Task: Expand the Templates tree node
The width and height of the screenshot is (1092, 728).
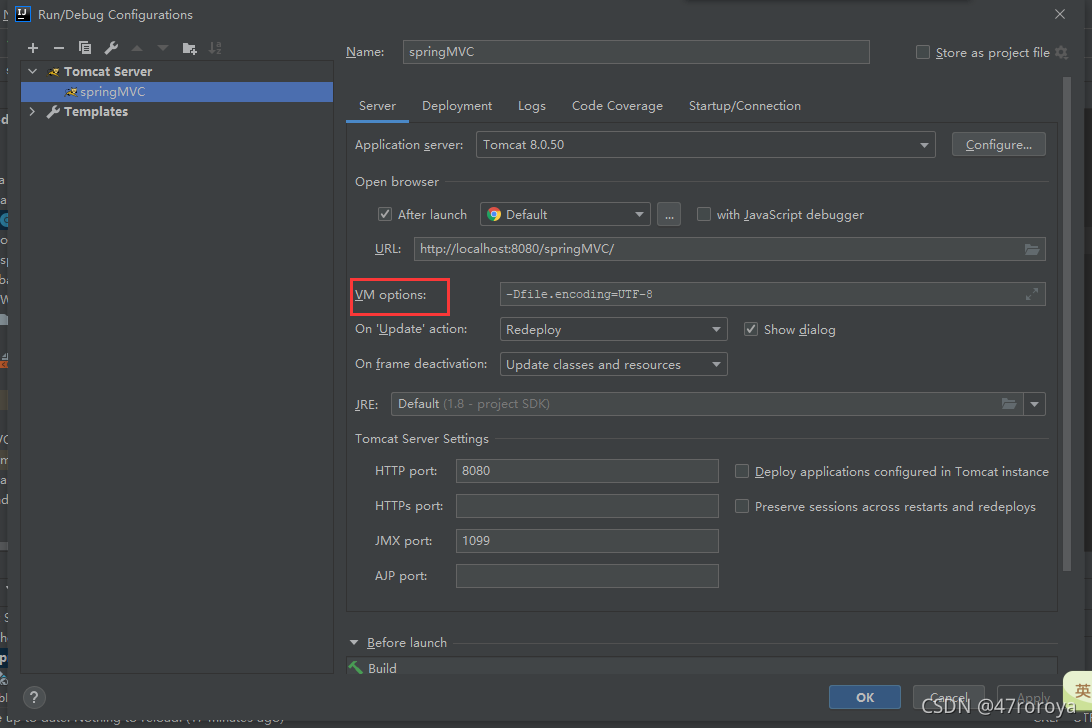Action: point(32,111)
